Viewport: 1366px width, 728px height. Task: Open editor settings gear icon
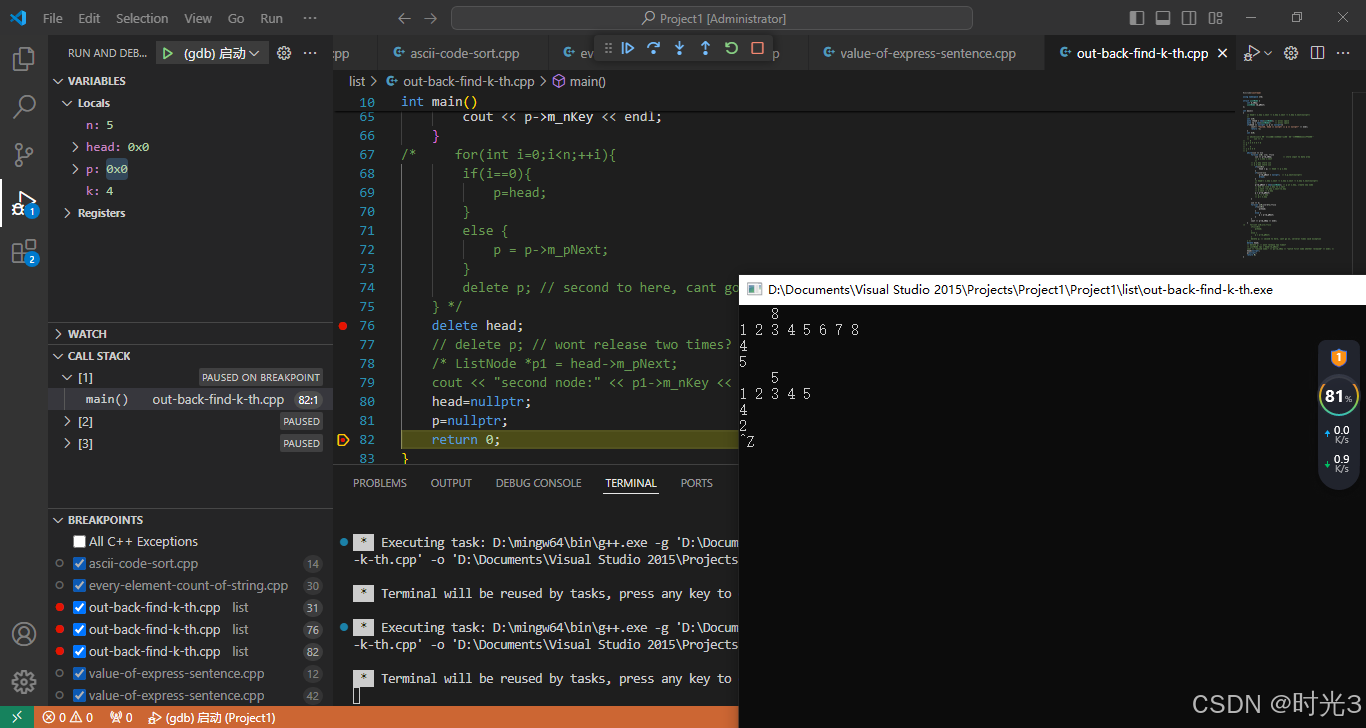[x=1291, y=53]
